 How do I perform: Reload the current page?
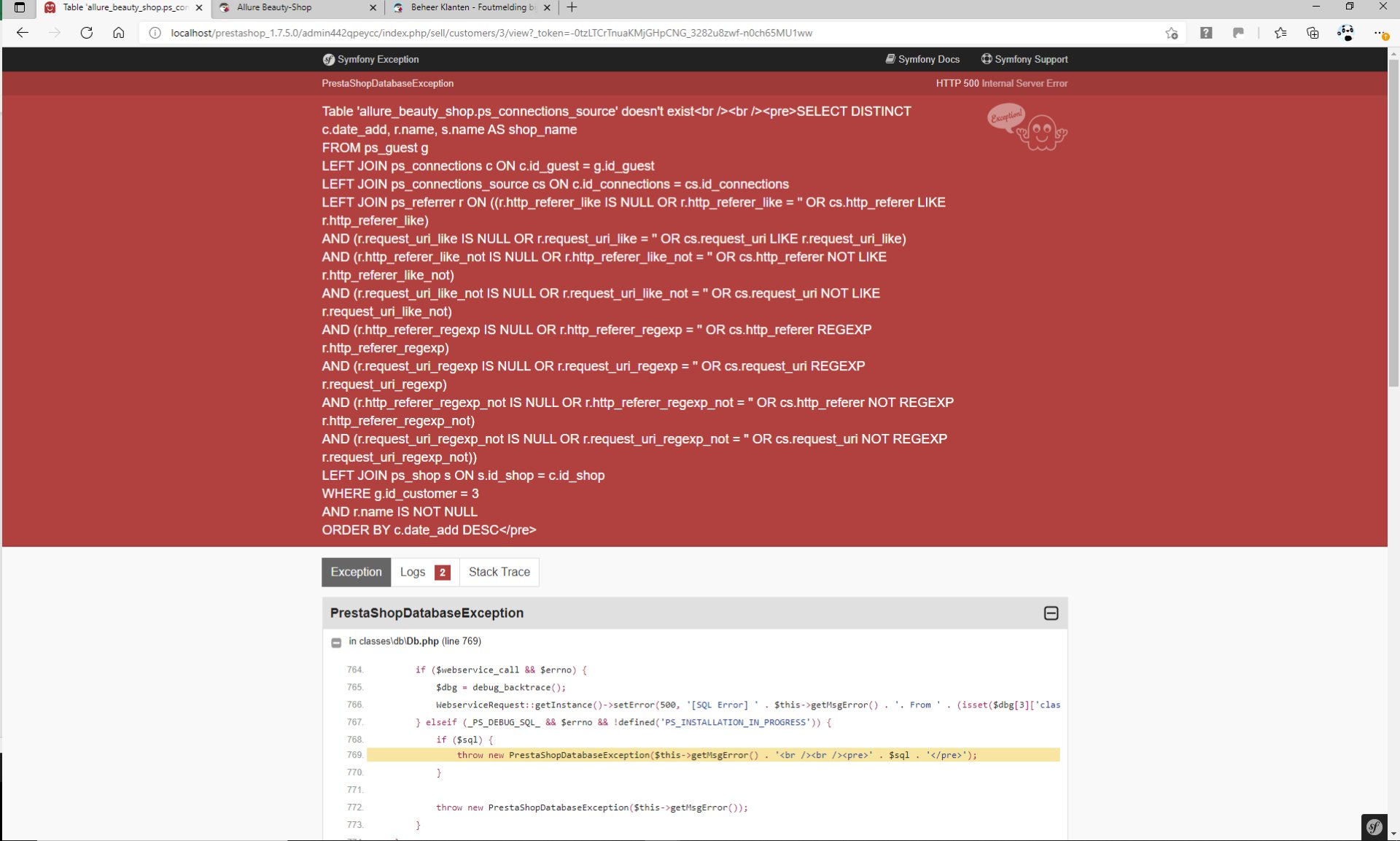(87, 33)
